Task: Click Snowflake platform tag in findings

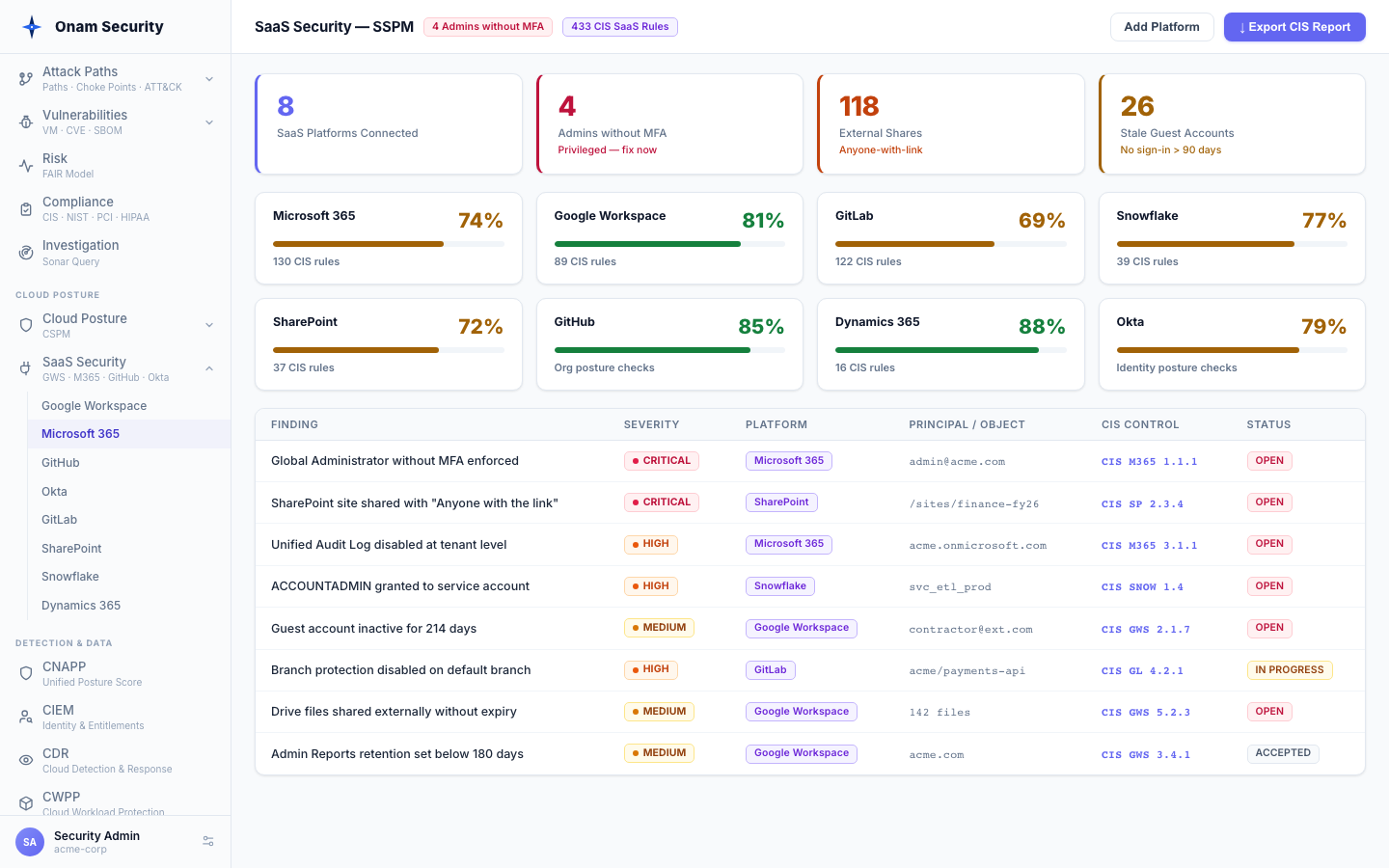Action: tap(780, 586)
